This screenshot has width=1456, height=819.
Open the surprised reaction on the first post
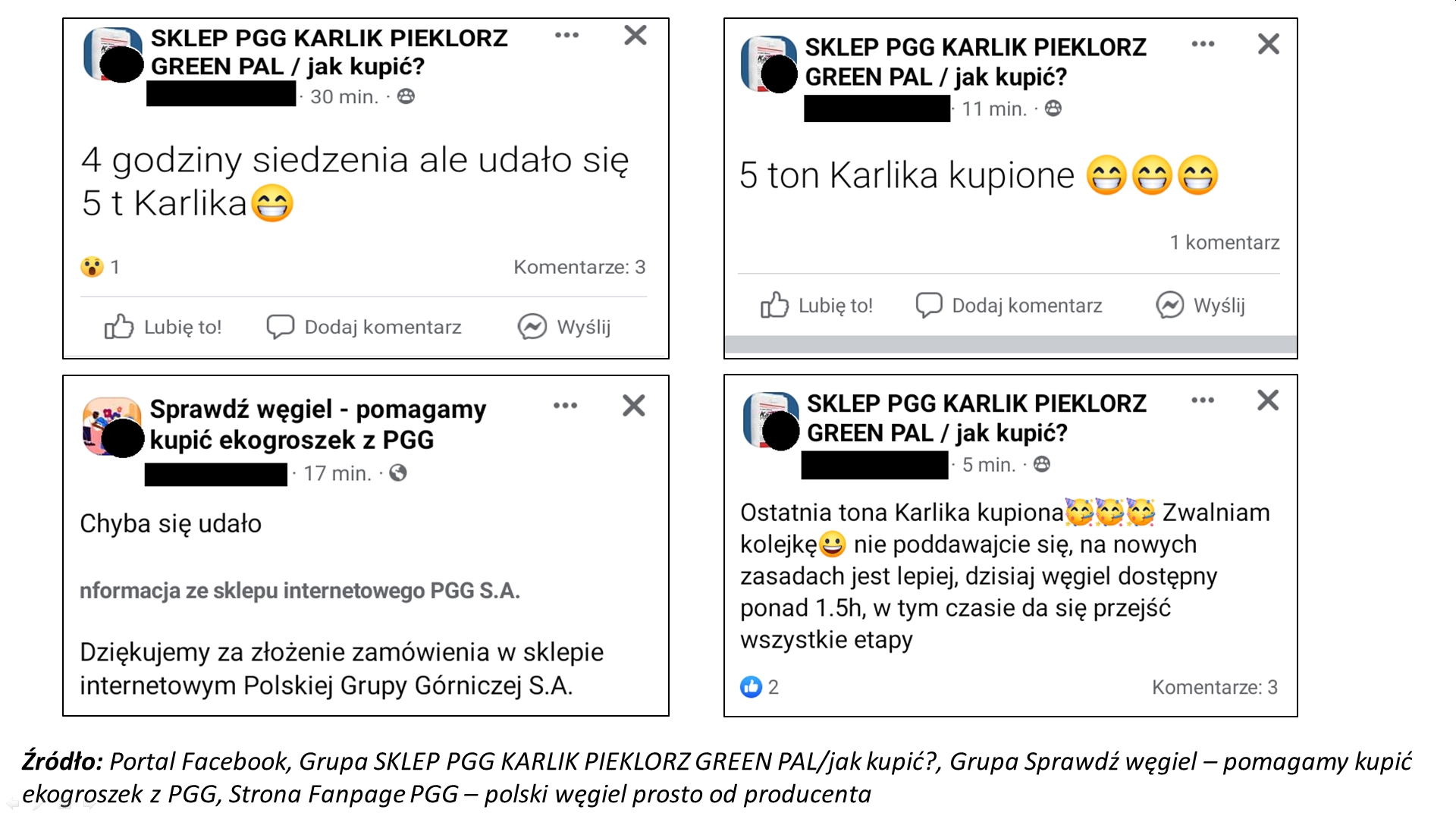[100, 267]
